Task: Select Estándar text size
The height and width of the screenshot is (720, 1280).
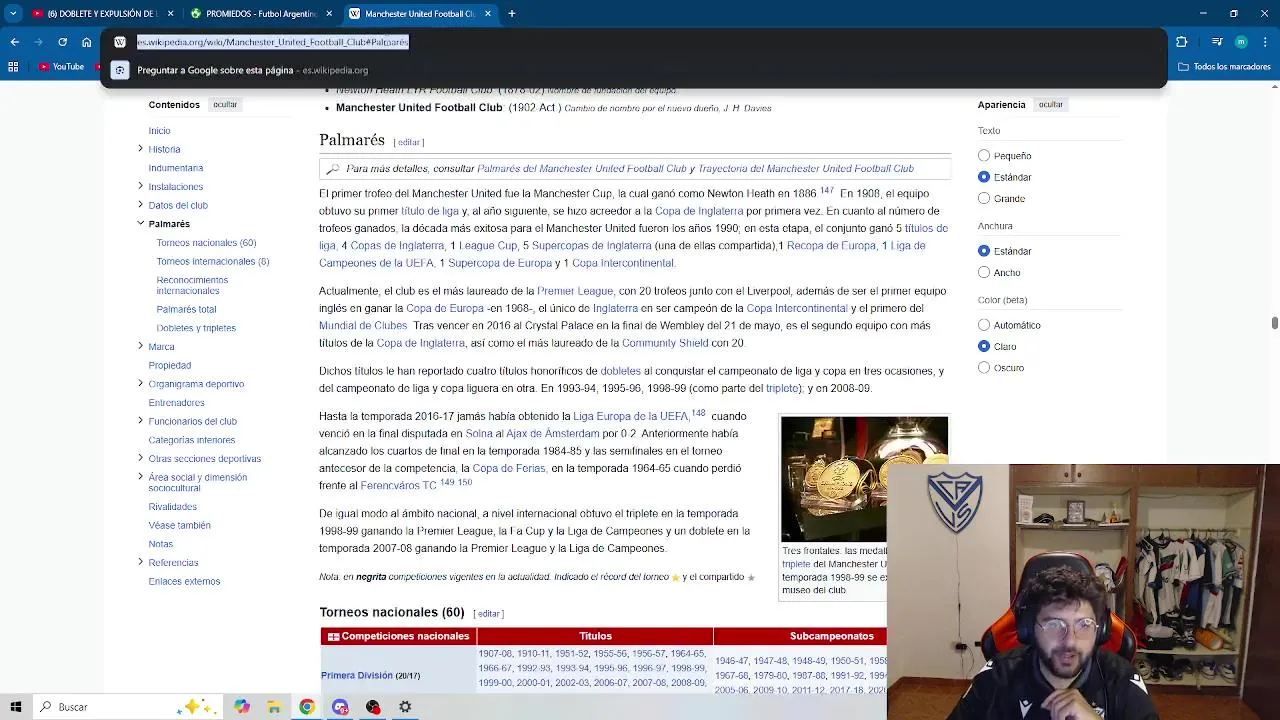Action: coord(984,177)
